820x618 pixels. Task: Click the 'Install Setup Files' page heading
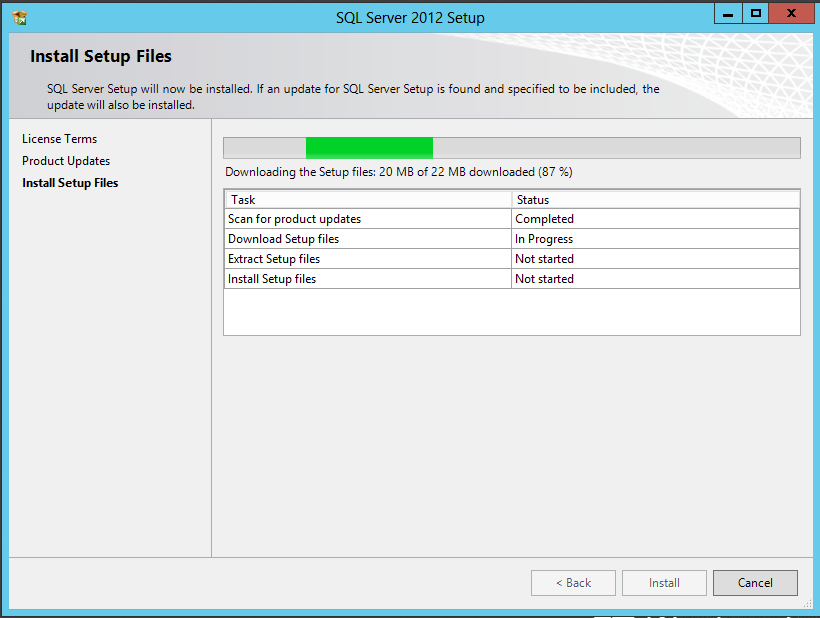point(101,56)
